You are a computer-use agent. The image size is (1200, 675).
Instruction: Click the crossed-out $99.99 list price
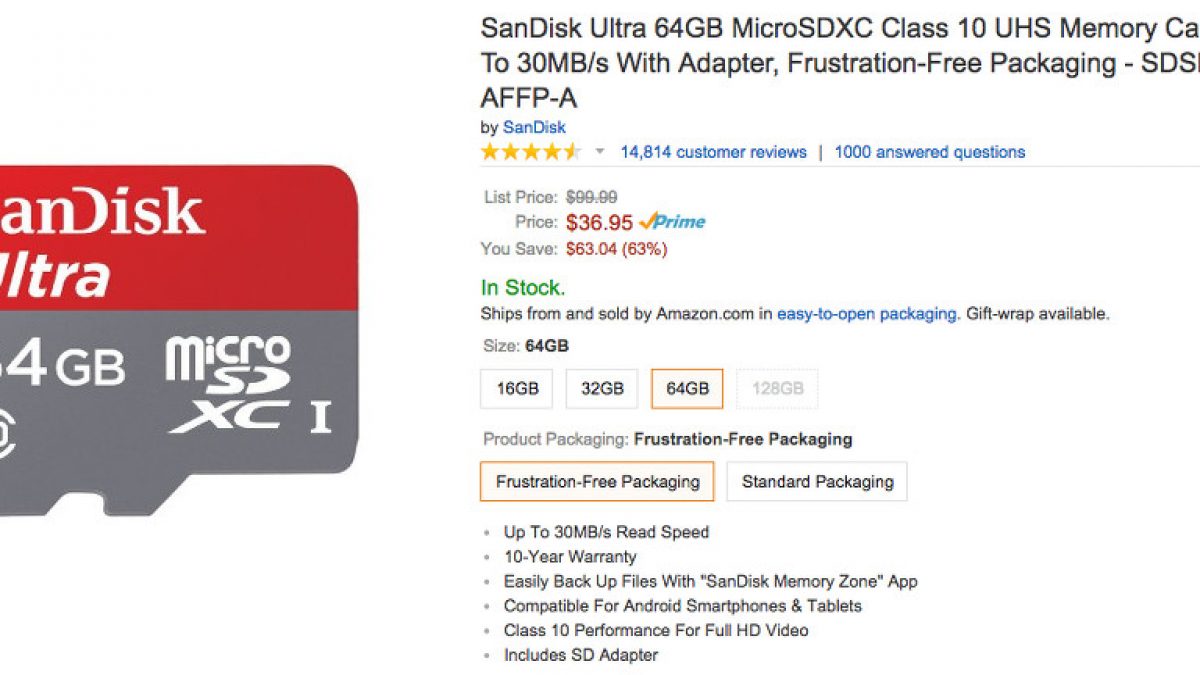pyautogui.click(x=591, y=197)
